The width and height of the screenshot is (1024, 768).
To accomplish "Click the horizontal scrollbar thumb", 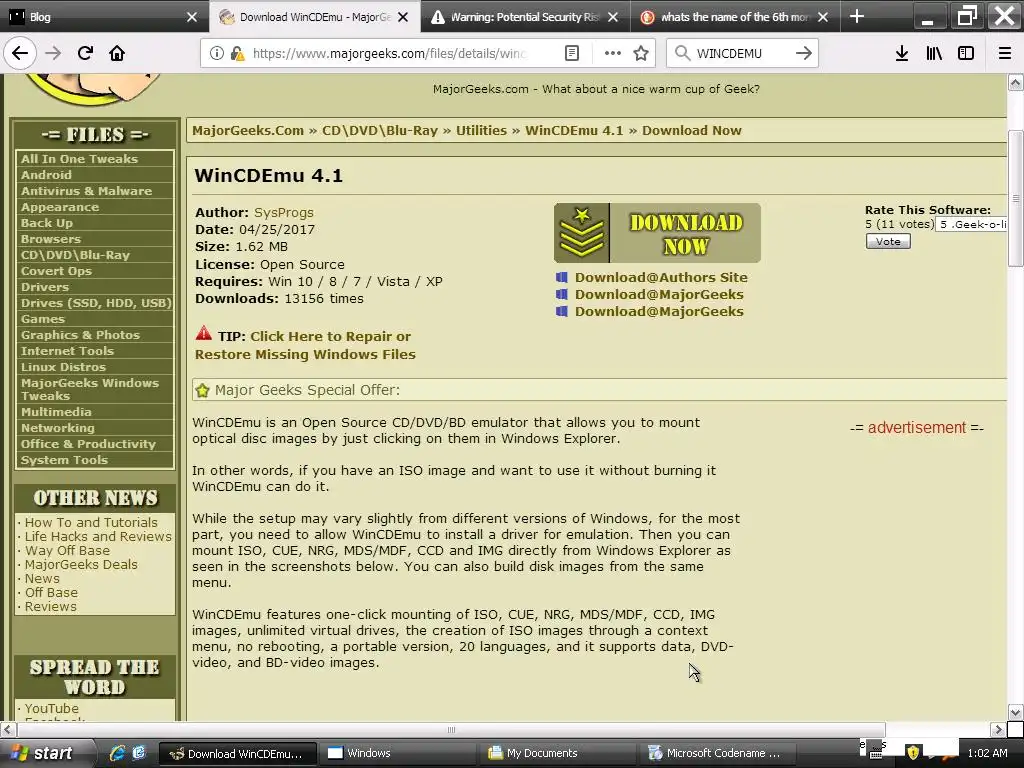I will tap(451, 729).
